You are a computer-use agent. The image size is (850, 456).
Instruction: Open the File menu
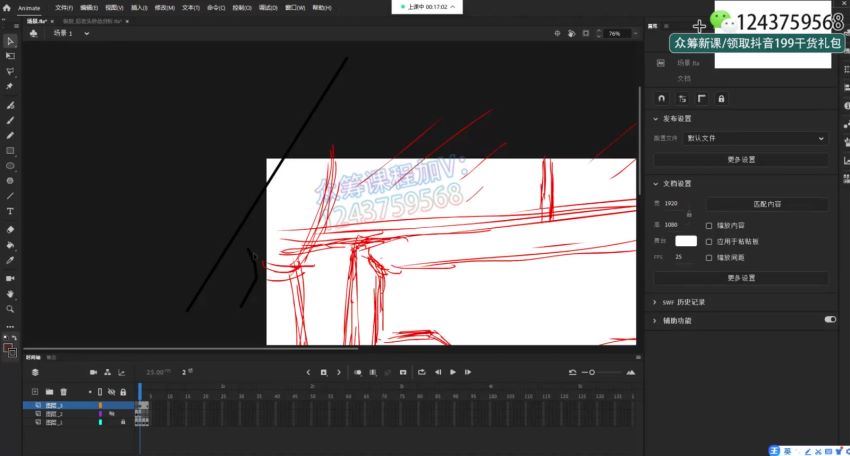tap(63, 8)
